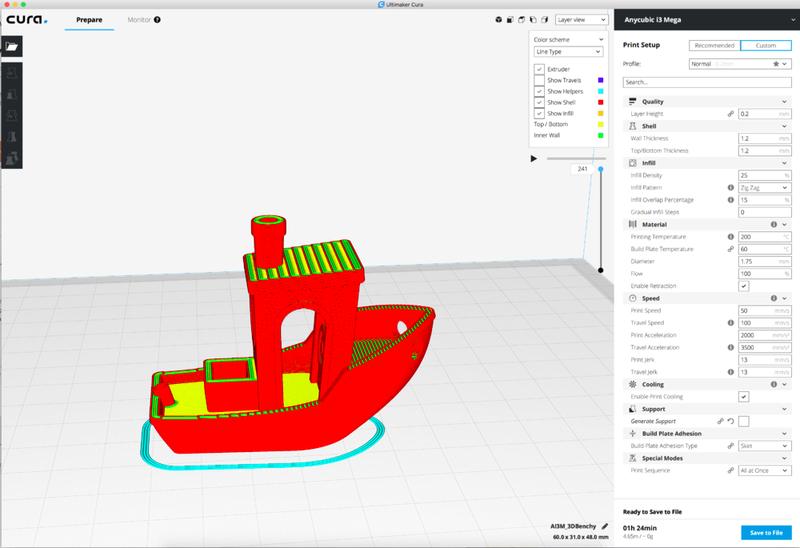The width and height of the screenshot is (800, 548).
Task: Click the link icon beside Layer Height
Action: (731, 114)
